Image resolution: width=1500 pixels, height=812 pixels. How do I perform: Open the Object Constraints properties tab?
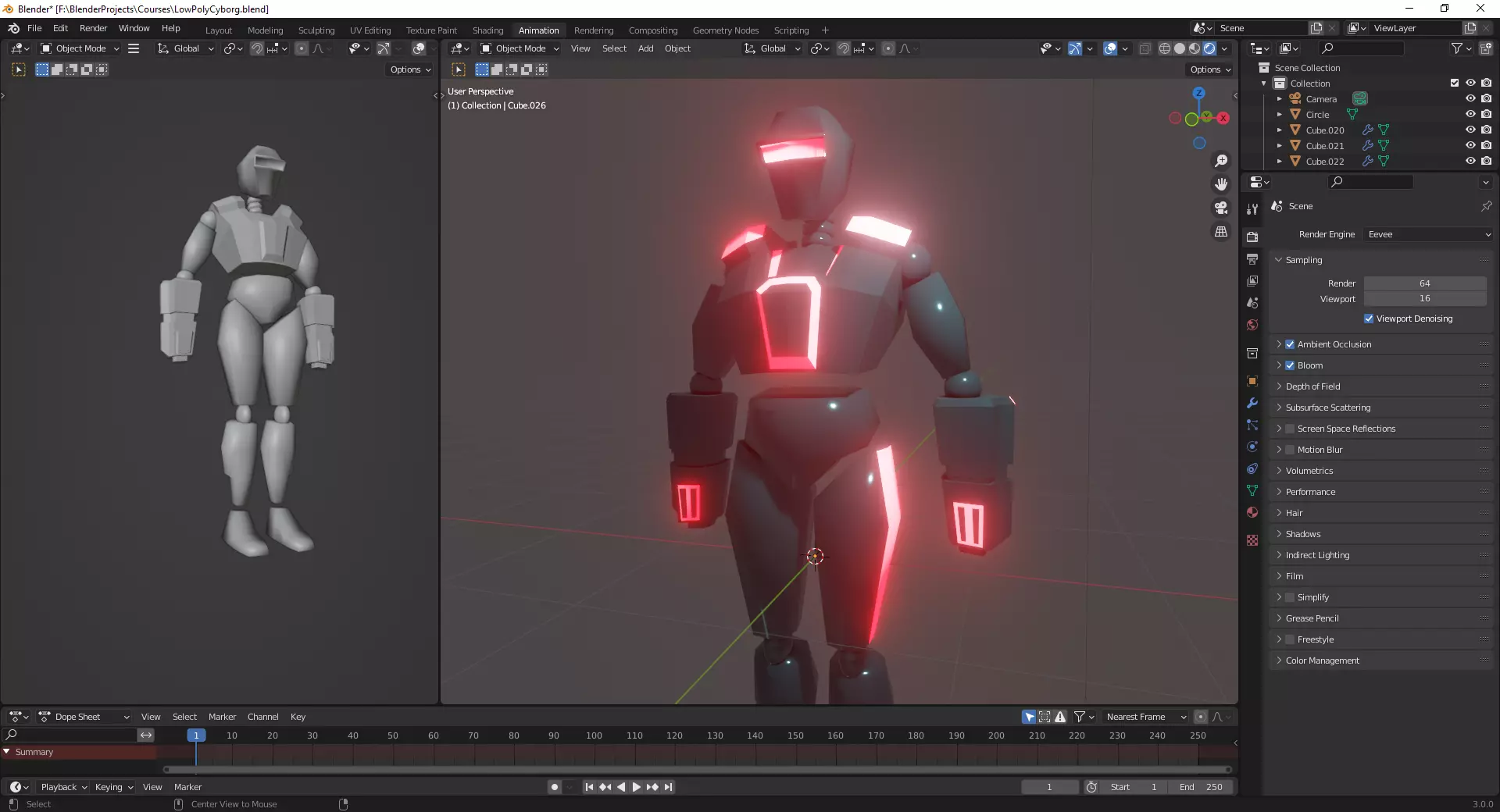click(x=1252, y=468)
